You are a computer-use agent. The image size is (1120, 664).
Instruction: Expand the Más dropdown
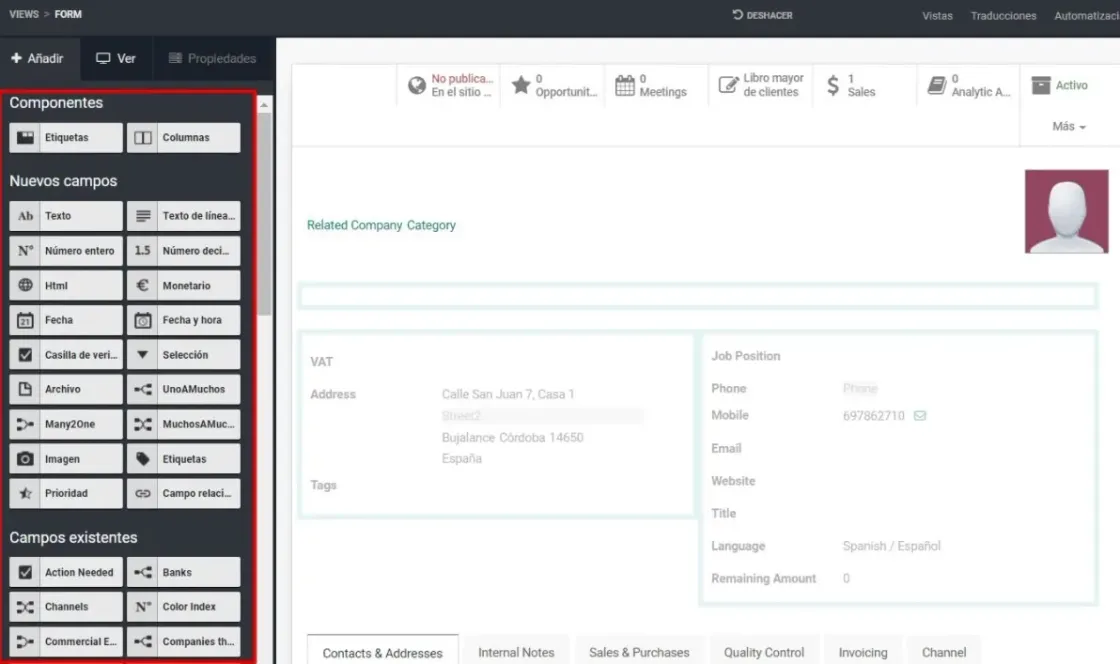(x=1069, y=126)
